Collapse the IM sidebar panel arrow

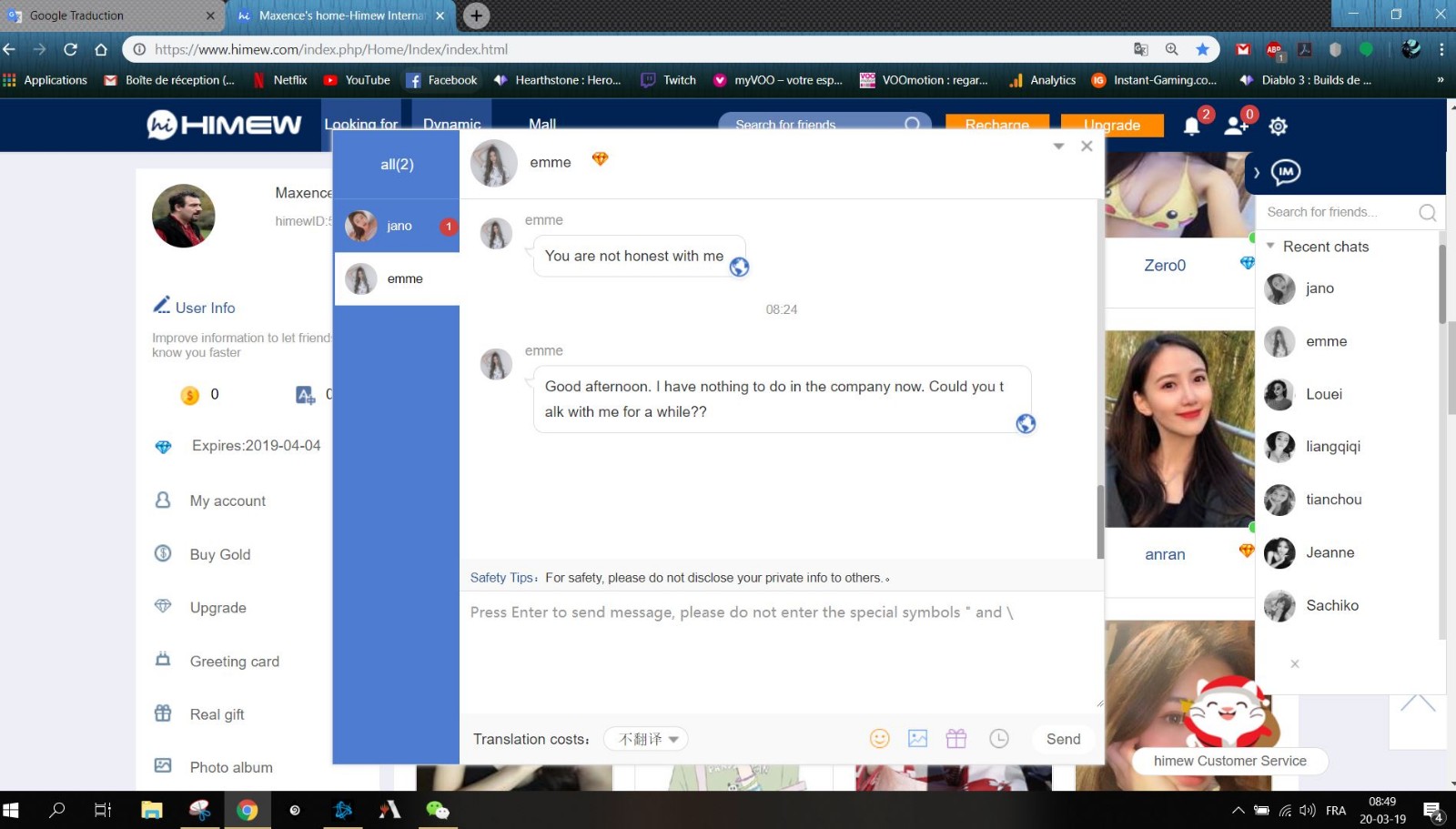click(x=1257, y=173)
